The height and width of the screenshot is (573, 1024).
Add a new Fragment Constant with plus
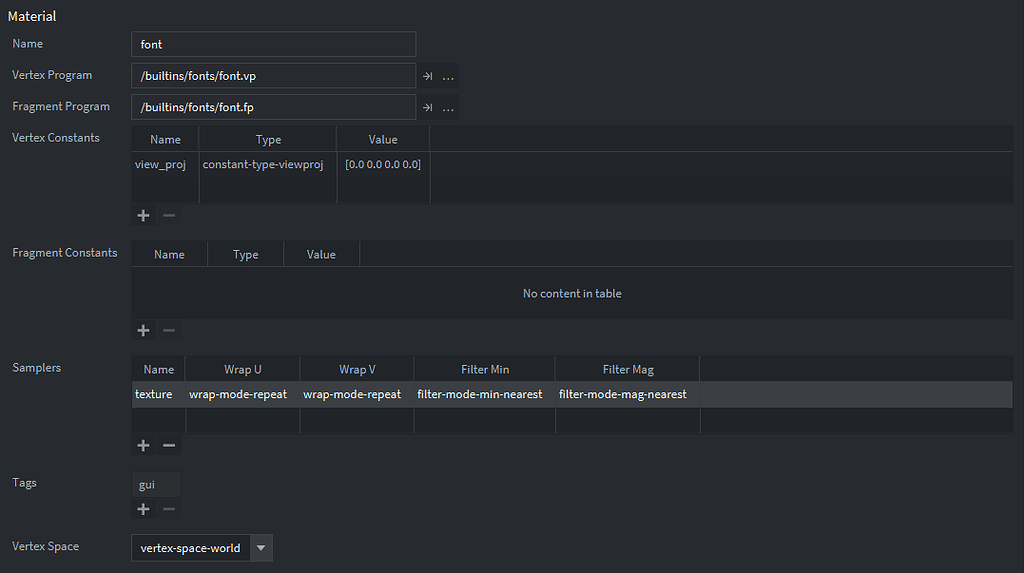pyautogui.click(x=143, y=331)
